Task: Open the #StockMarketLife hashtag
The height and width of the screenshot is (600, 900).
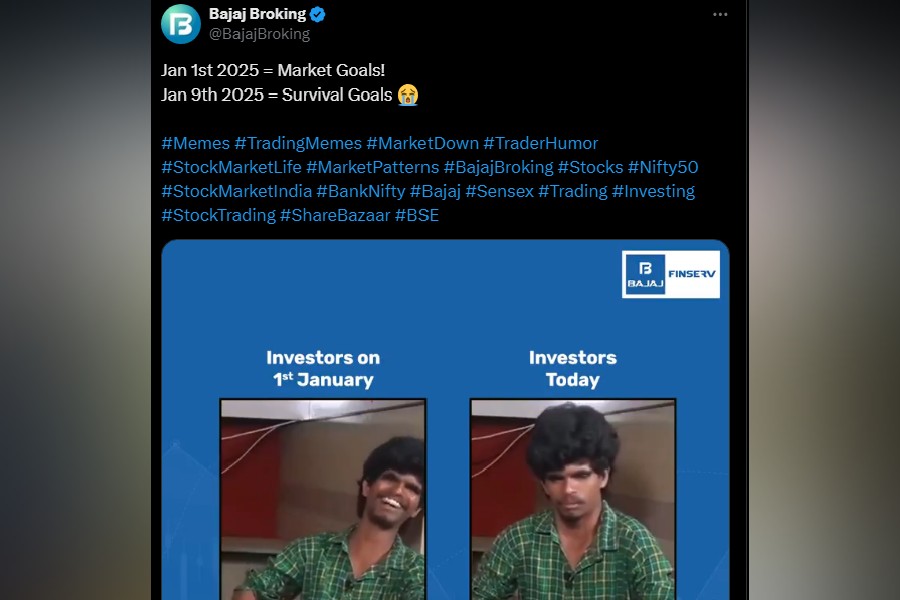Action: [231, 167]
